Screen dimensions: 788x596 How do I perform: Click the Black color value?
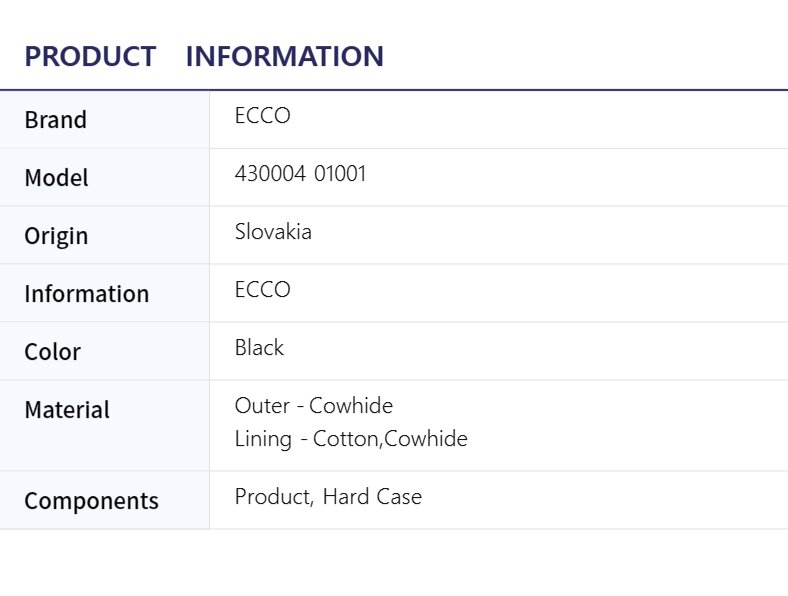[259, 348]
